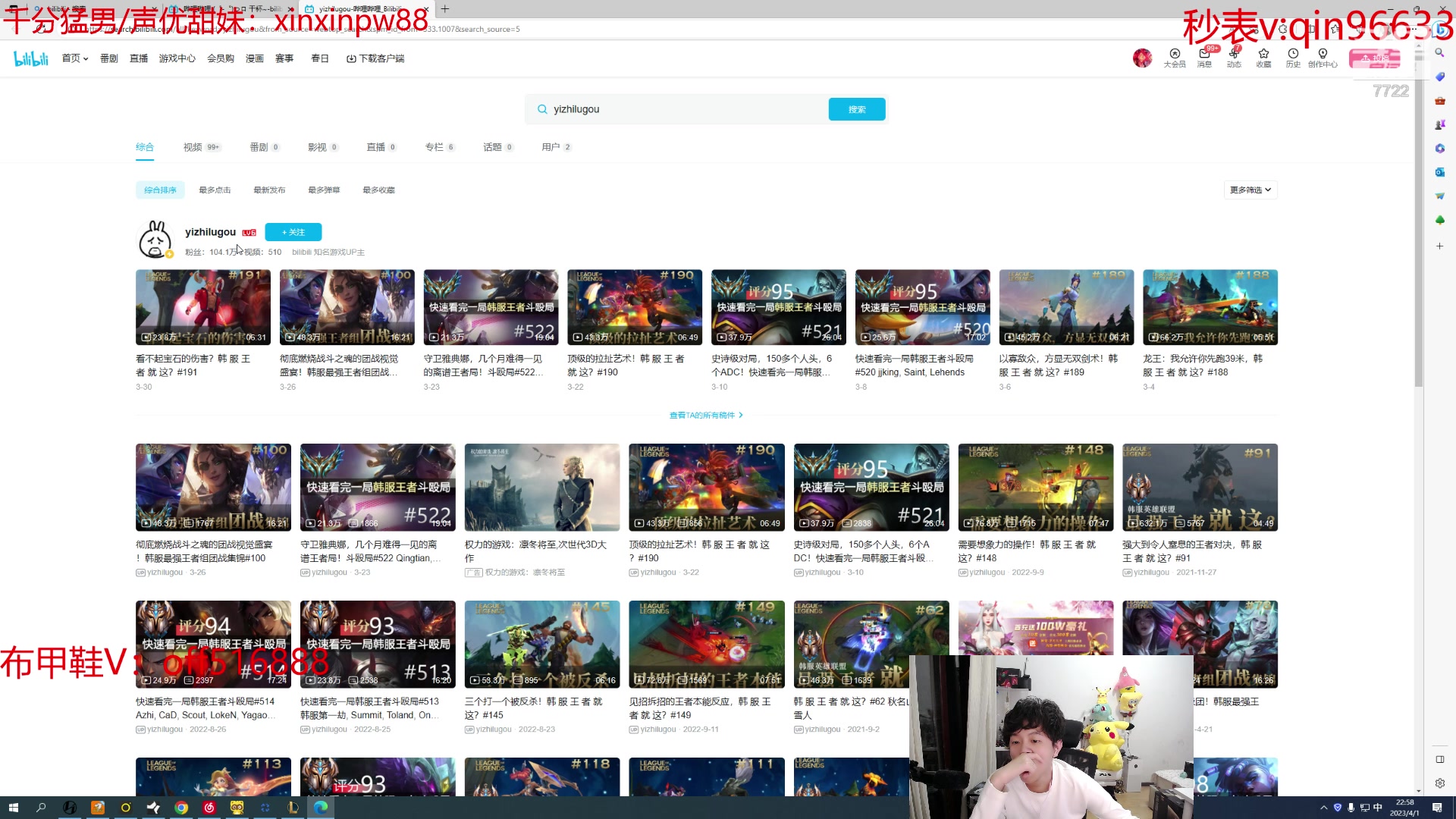Open the Edge sidebar green tree icon
Viewport: 1456px width, 819px height.
coord(1439,220)
